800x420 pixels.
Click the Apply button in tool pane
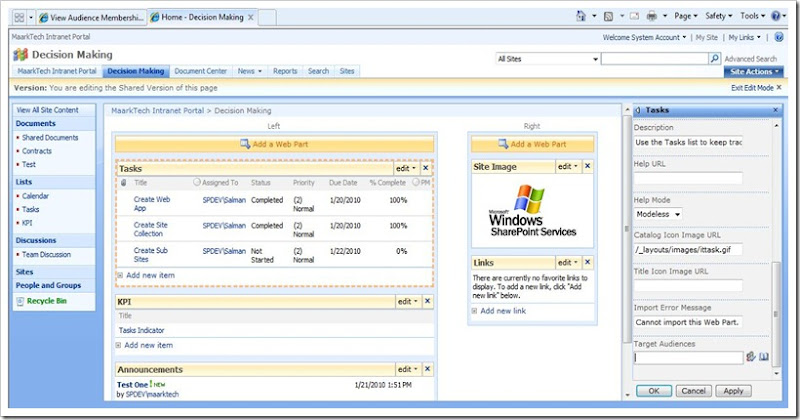[x=733, y=391]
